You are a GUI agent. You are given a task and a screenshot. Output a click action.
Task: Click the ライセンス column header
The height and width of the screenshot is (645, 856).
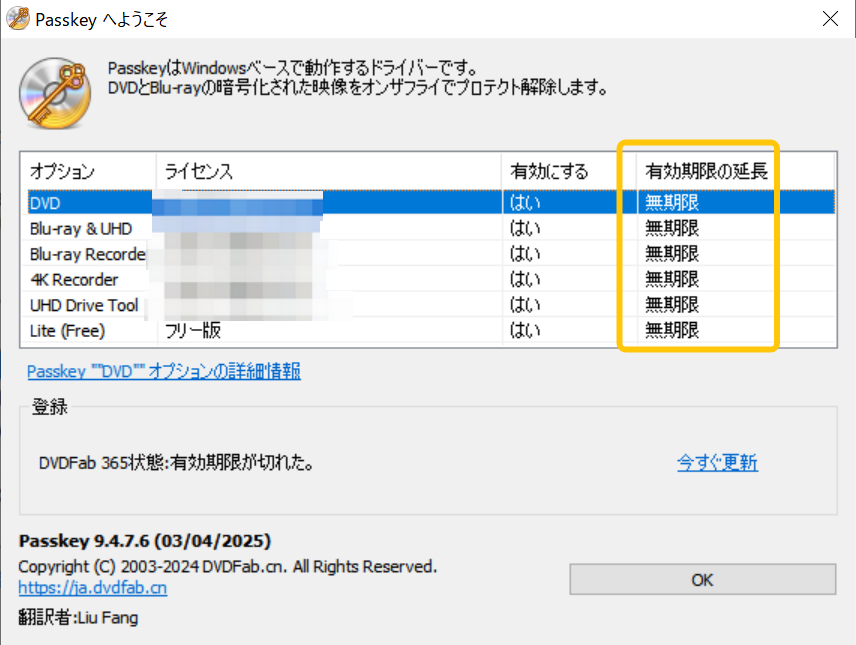329,171
